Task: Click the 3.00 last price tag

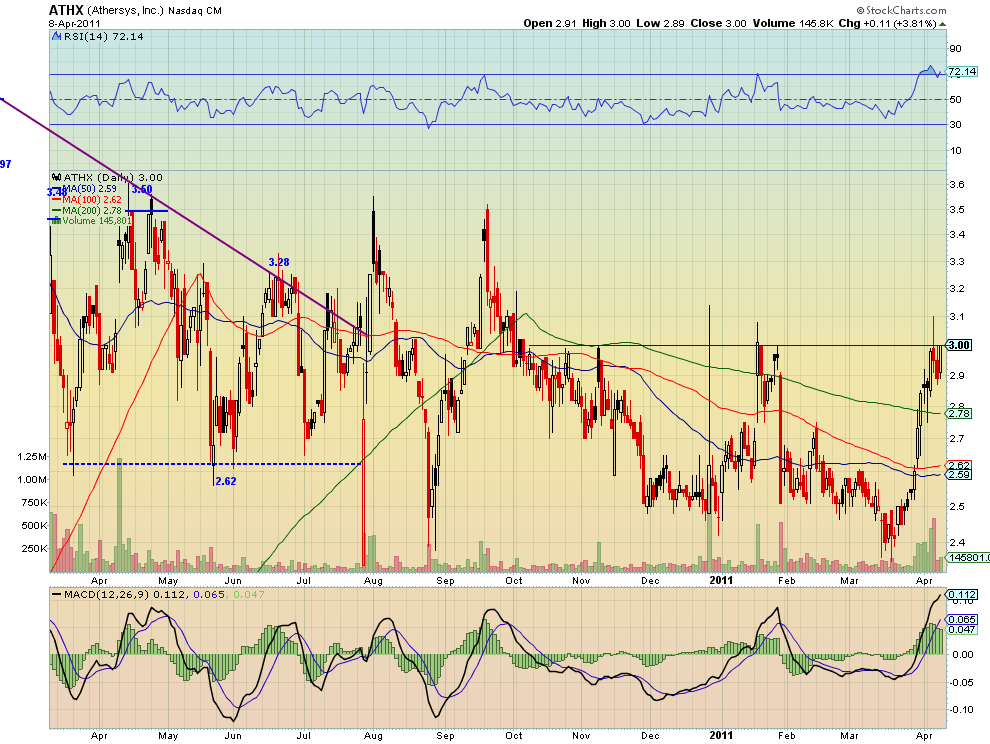Action: point(960,345)
